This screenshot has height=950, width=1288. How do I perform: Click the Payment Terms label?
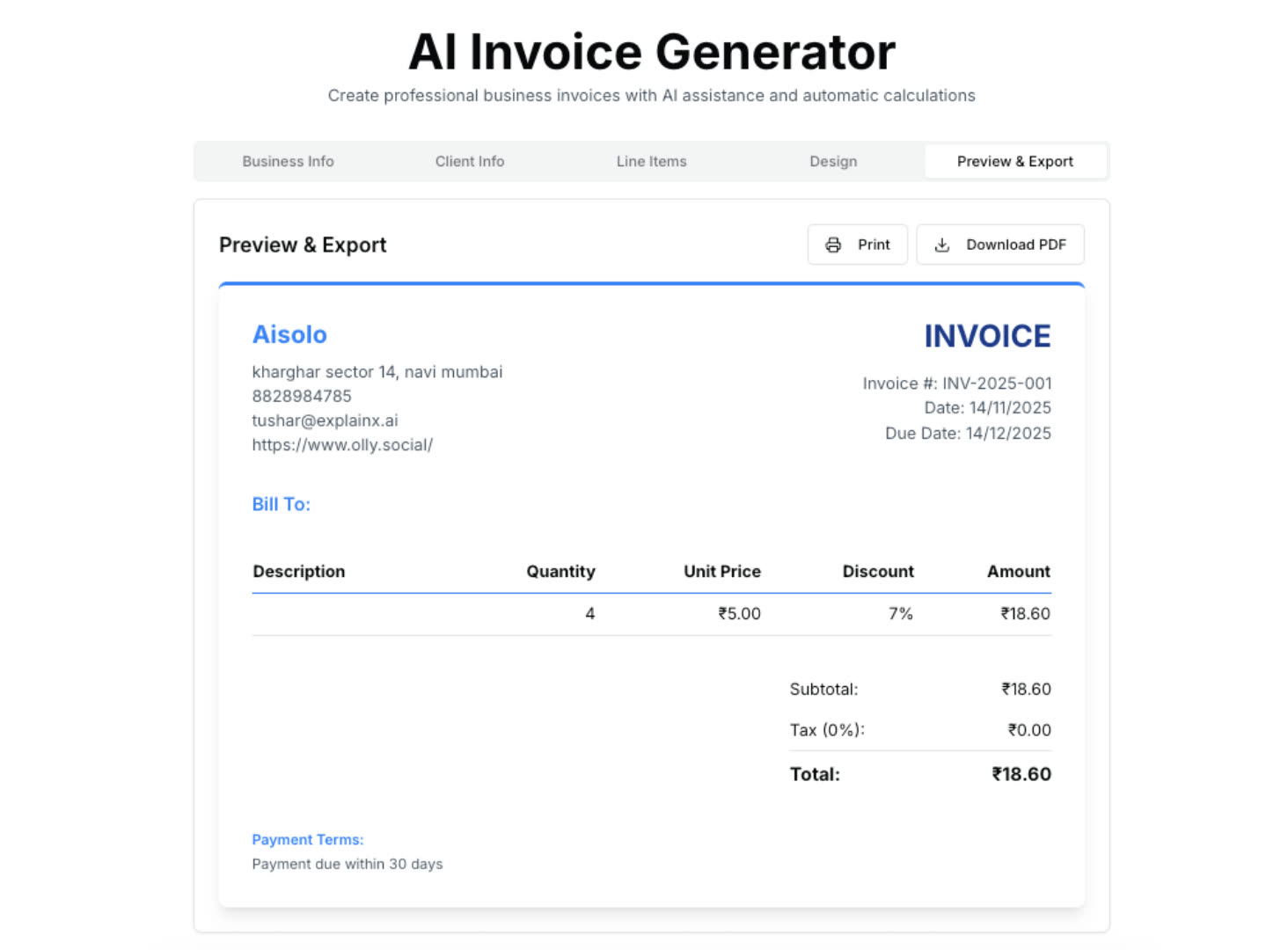click(x=308, y=840)
